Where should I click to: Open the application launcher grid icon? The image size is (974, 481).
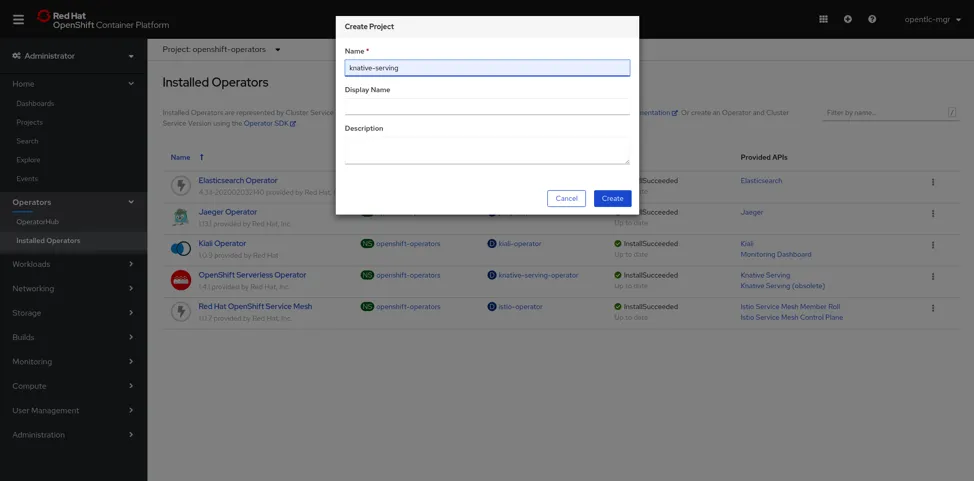tap(823, 19)
